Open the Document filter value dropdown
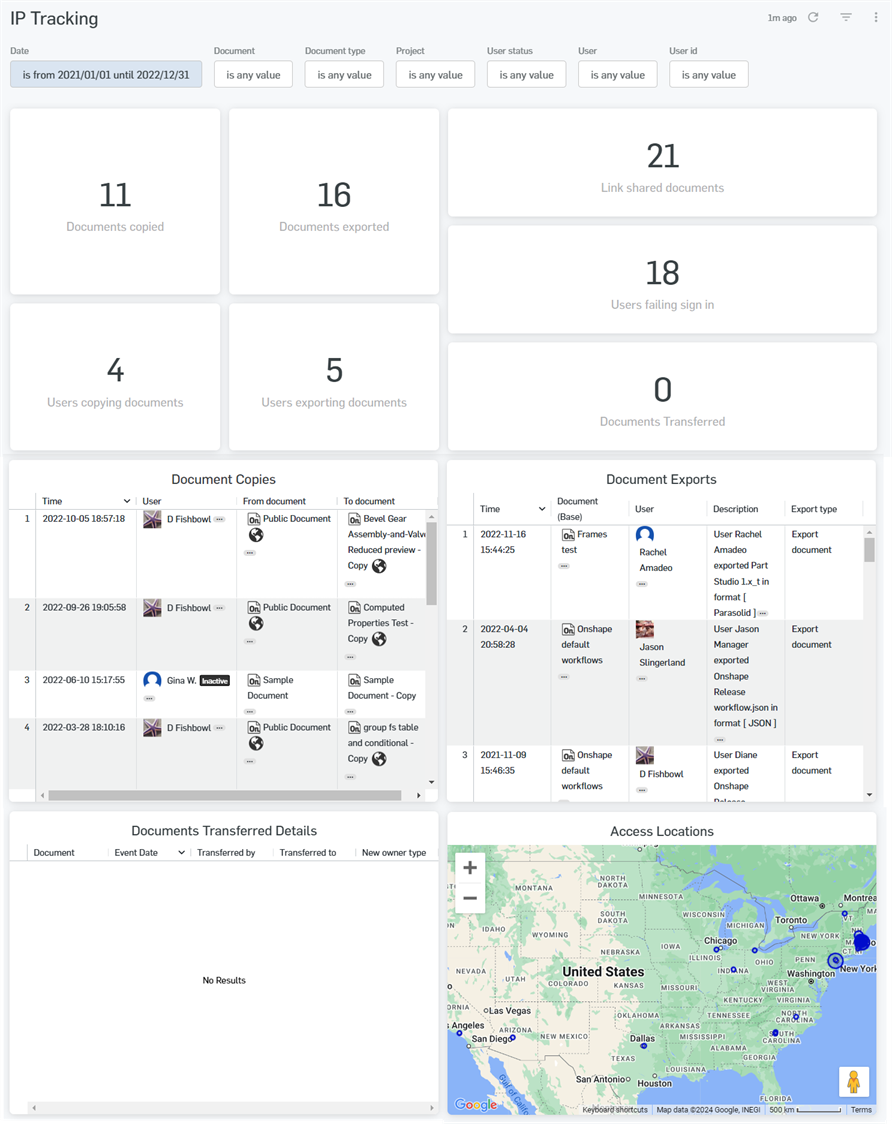Viewport: 892px width, 1131px height. coord(252,73)
